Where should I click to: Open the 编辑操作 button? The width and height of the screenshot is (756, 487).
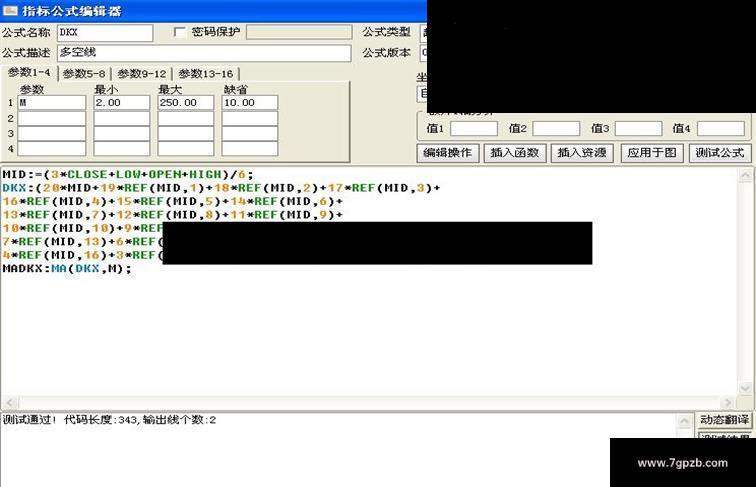(447, 153)
